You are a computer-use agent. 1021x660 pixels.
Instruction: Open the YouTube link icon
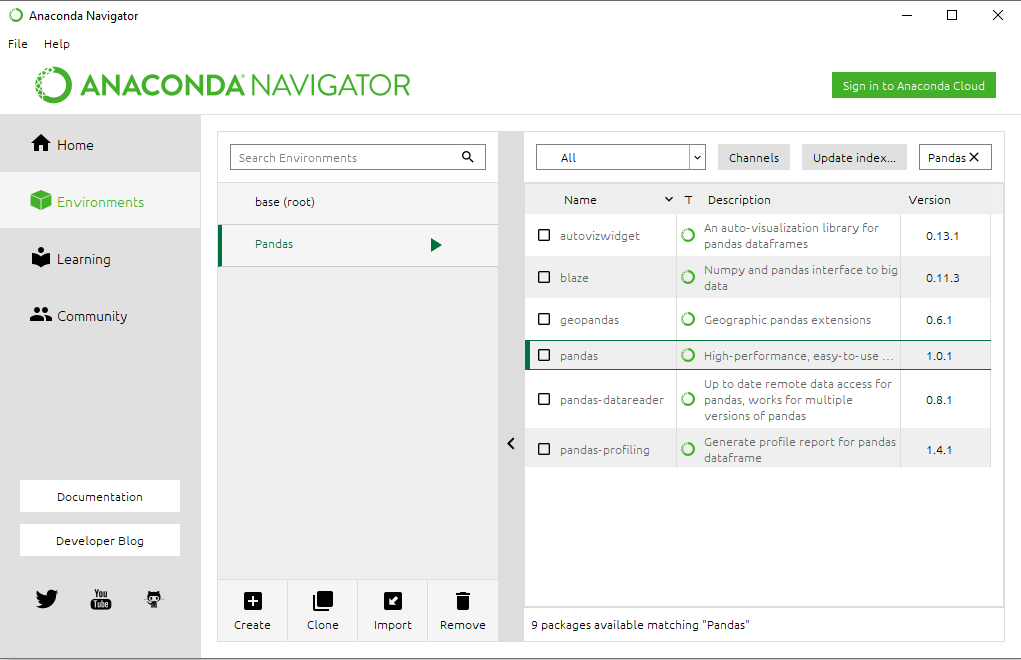click(101, 599)
